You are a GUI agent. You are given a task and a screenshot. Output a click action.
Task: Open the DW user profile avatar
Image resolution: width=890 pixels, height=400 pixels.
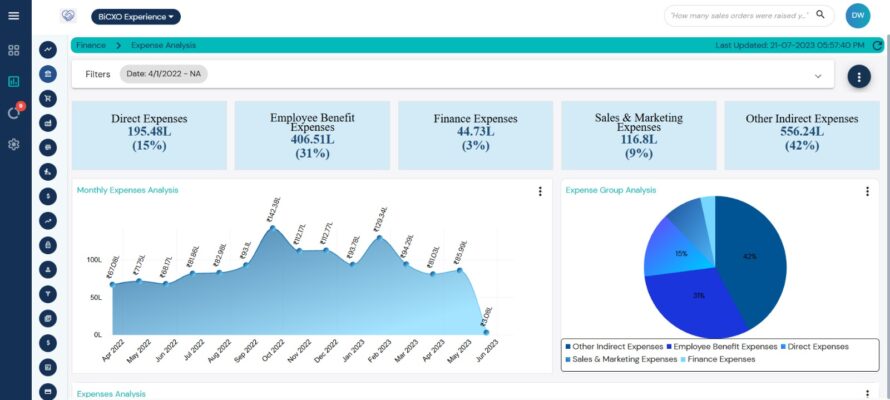pyautogui.click(x=858, y=16)
